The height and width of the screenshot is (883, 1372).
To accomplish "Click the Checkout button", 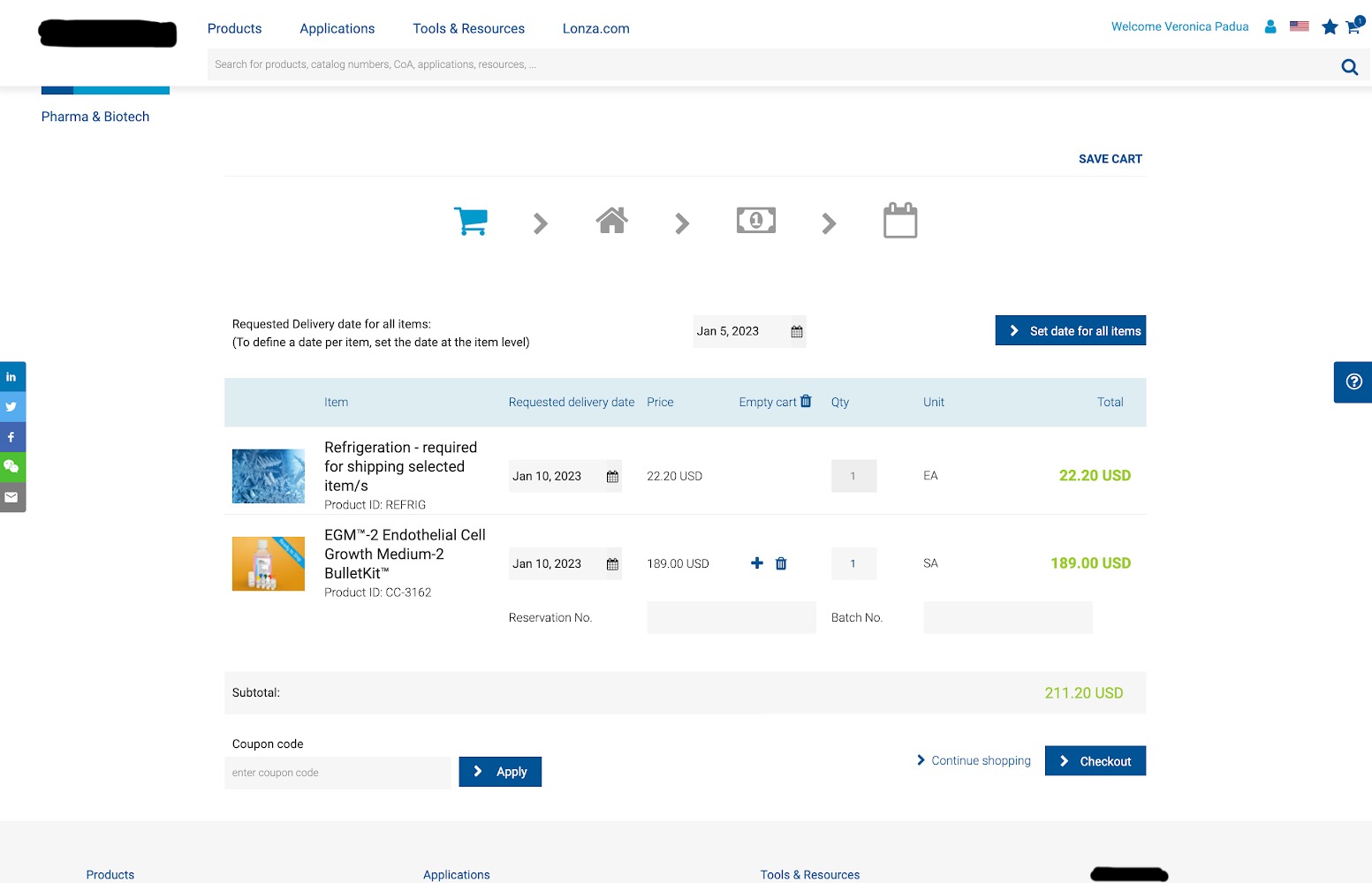I will pyautogui.click(x=1095, y=761).
